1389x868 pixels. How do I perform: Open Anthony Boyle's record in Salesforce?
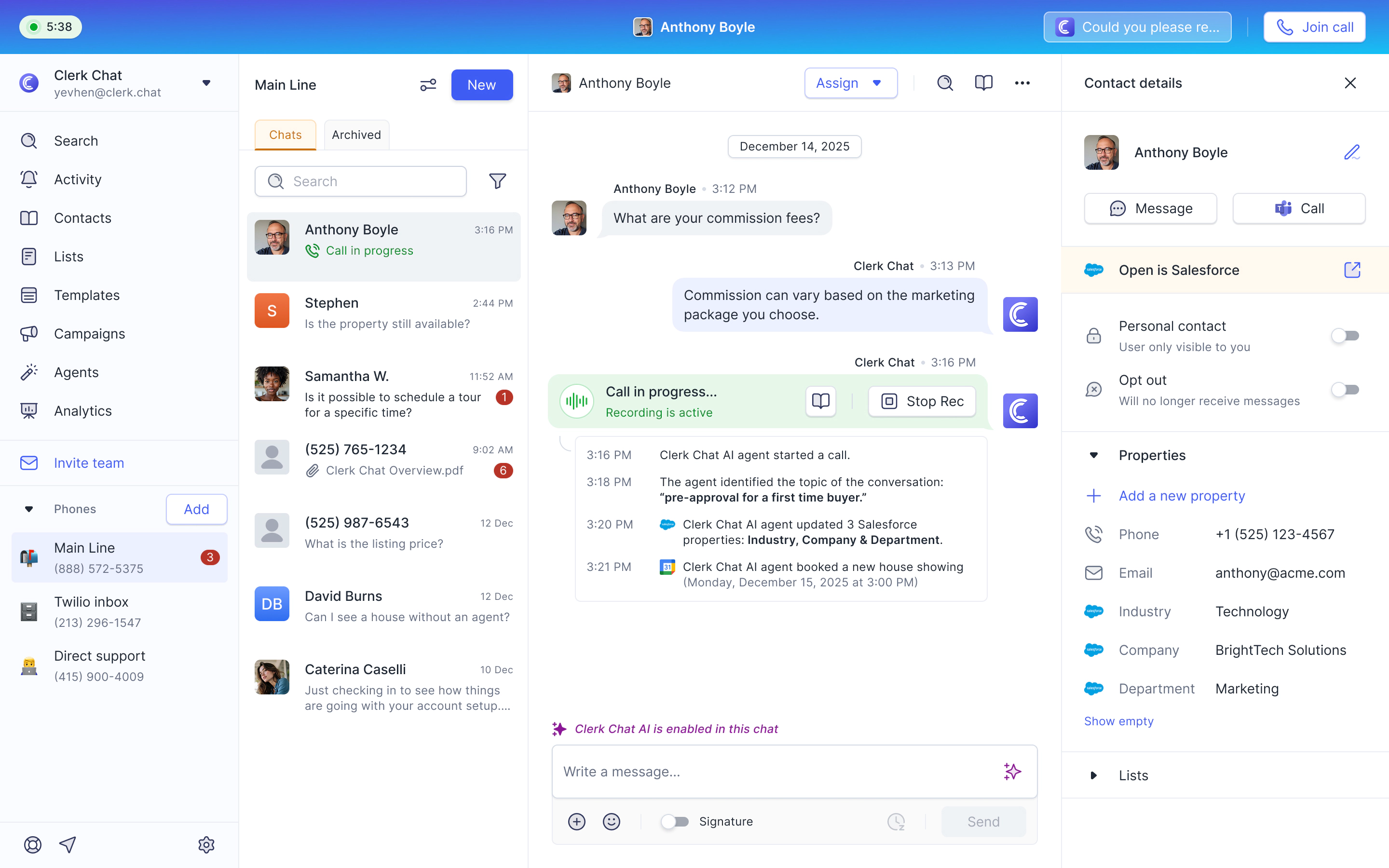point(1352,270)
